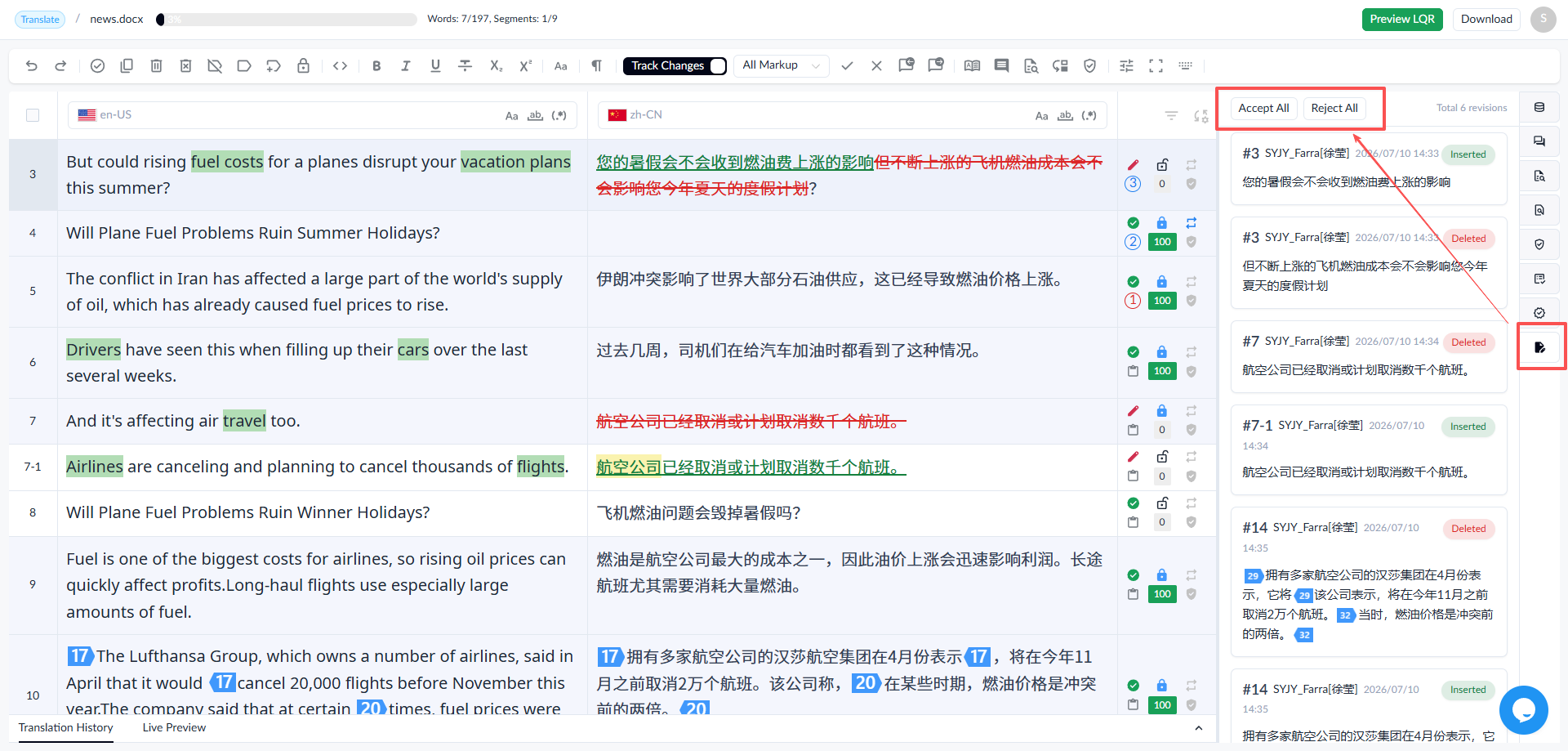Reject change with X icon
Viewport: 1568px width, 751px height.
pos(876,66)
